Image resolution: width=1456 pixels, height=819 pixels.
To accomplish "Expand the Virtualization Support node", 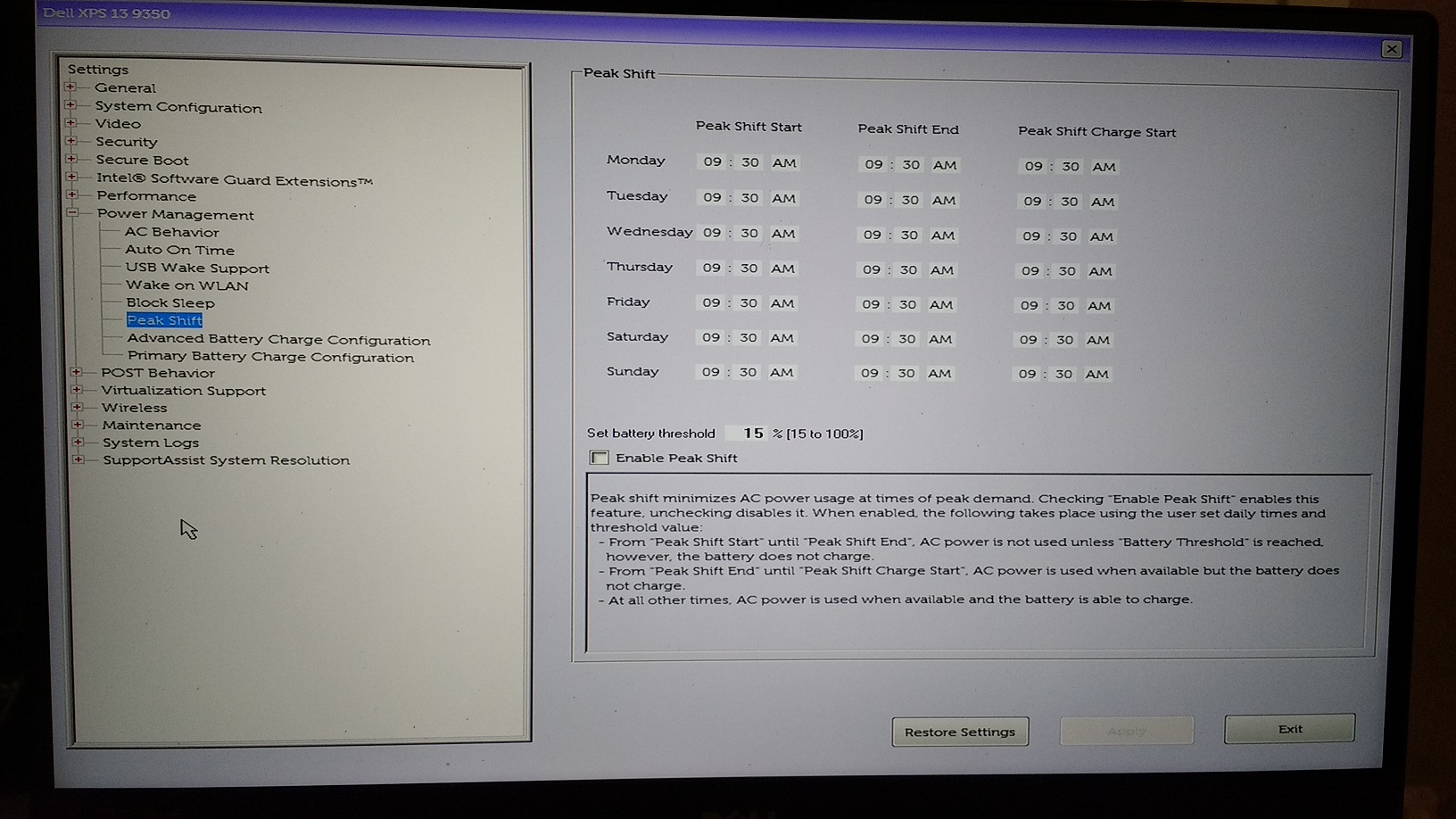I will [77, 390].
